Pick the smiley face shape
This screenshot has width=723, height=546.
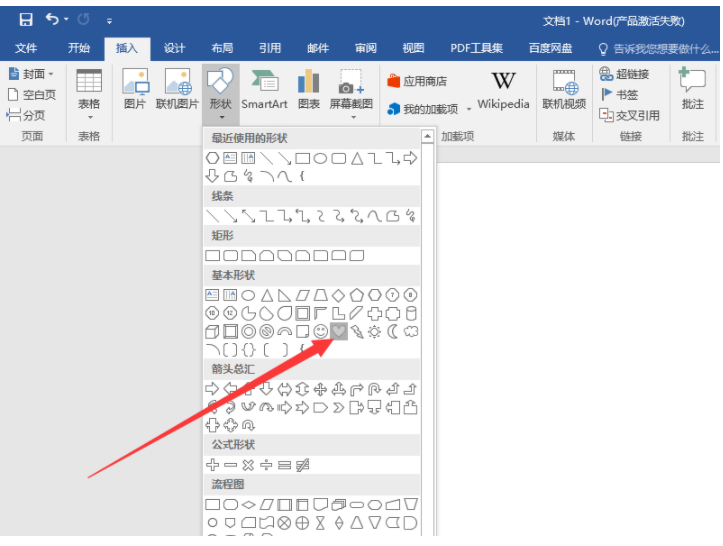321,332
